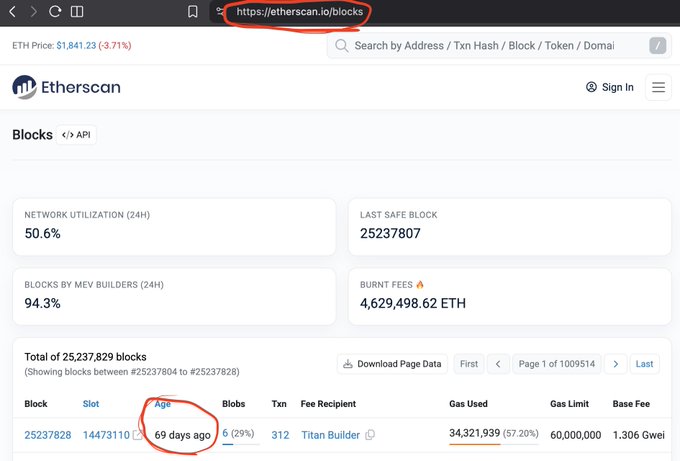The width and height of the screenshot is (680, 461).
Task: Click the Last Safe Block 25237807 value
Action: pos(390,234)
